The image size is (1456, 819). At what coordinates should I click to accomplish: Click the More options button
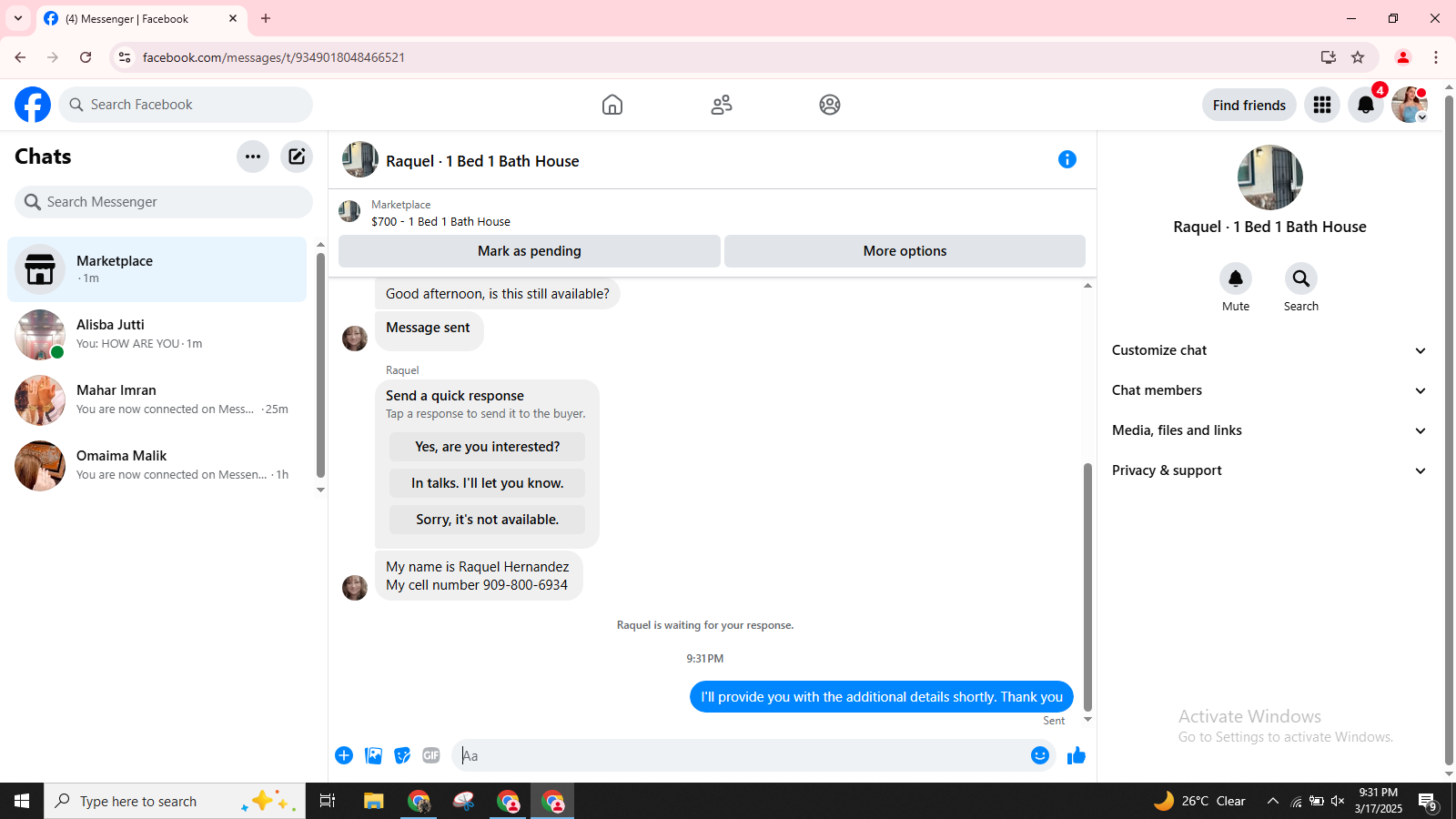tap(905, 251)
